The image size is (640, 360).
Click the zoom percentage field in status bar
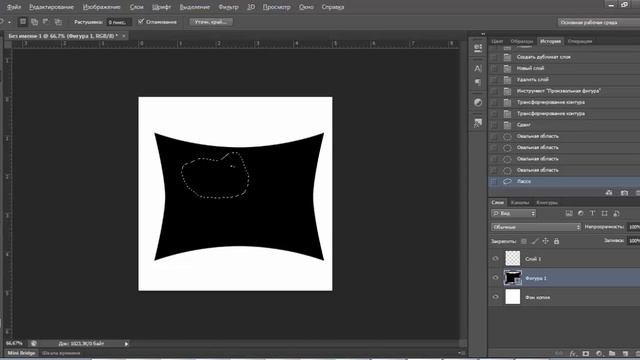click(x=14, y=344)
